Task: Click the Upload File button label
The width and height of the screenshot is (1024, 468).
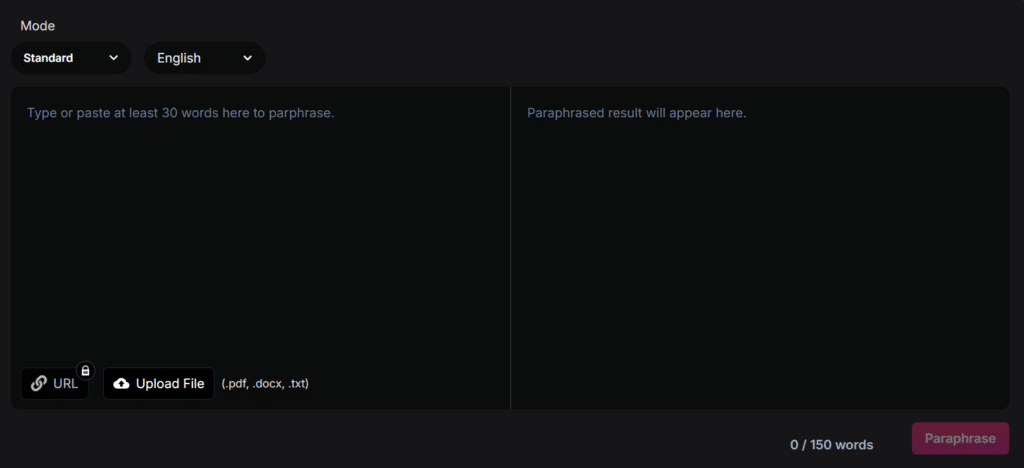Action: point(170,384)
